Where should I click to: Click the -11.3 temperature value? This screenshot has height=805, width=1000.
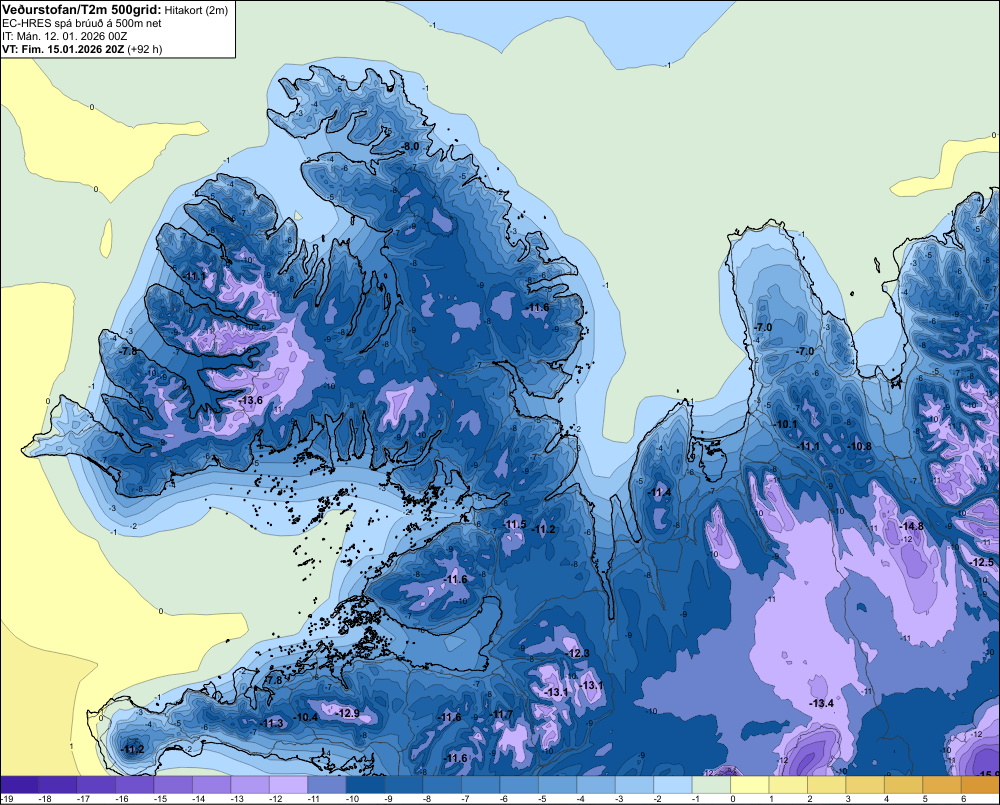(x=272, y=723)
